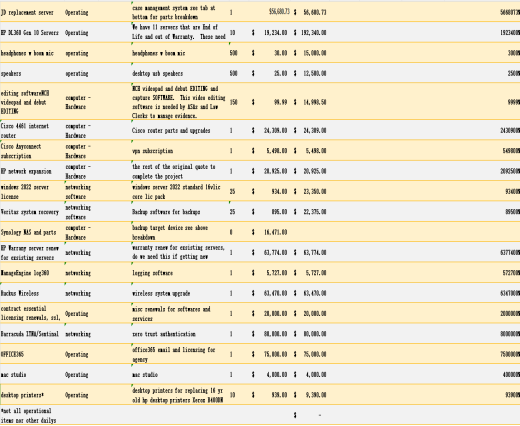
Task: Select the 'desktop printers*' item cell
Action: point(32,395)
